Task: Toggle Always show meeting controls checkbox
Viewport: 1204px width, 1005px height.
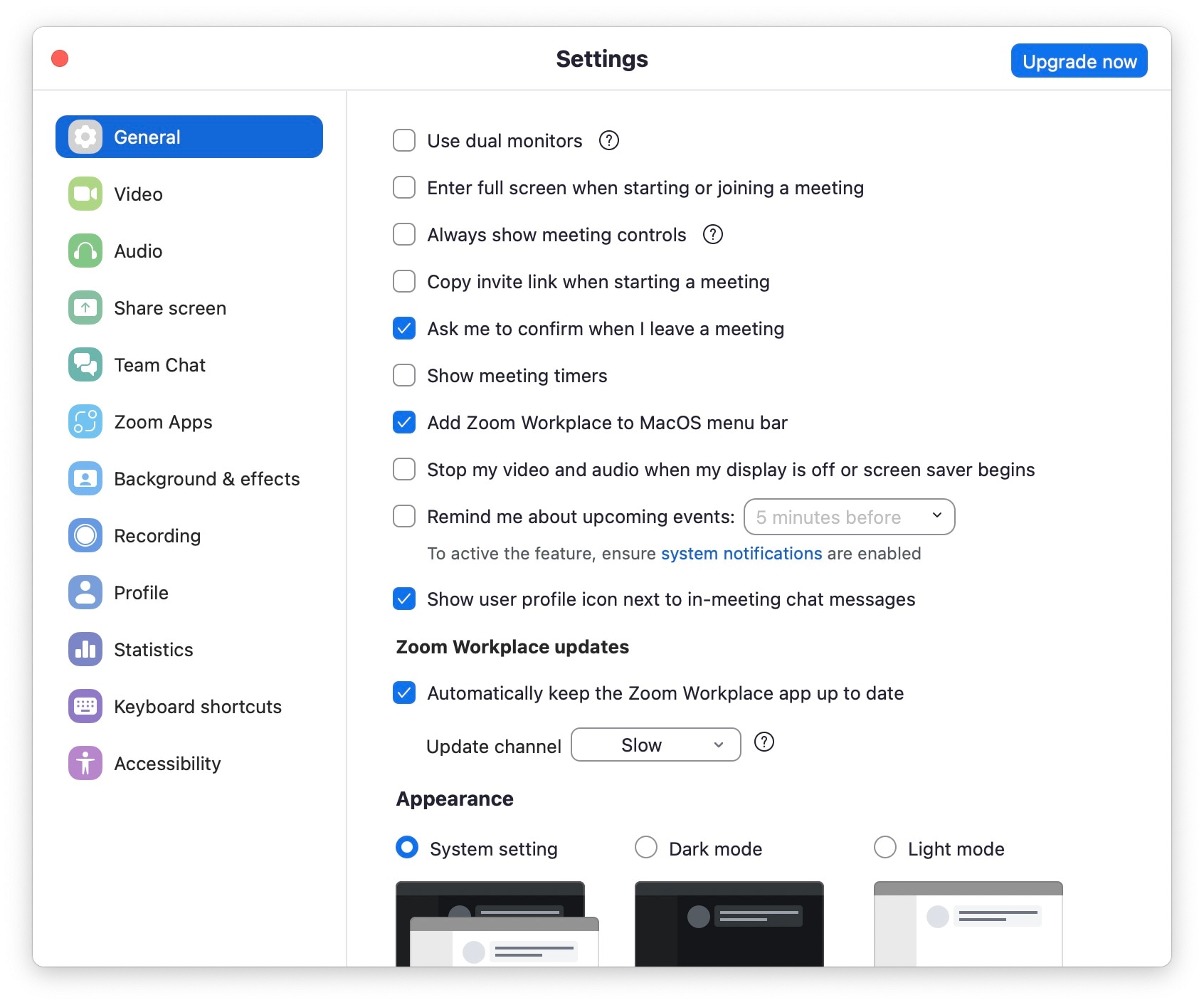Action: point(404,234)
